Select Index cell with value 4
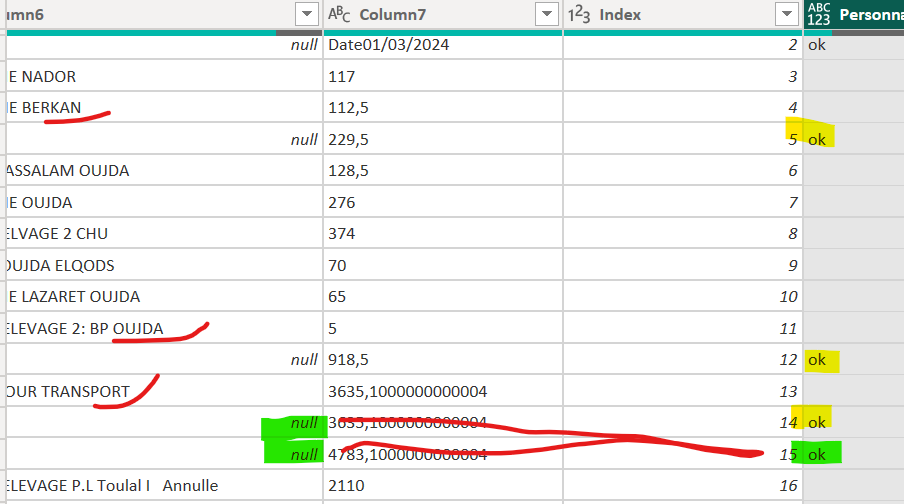Viewport: 904px width, 504px height. 683,107
